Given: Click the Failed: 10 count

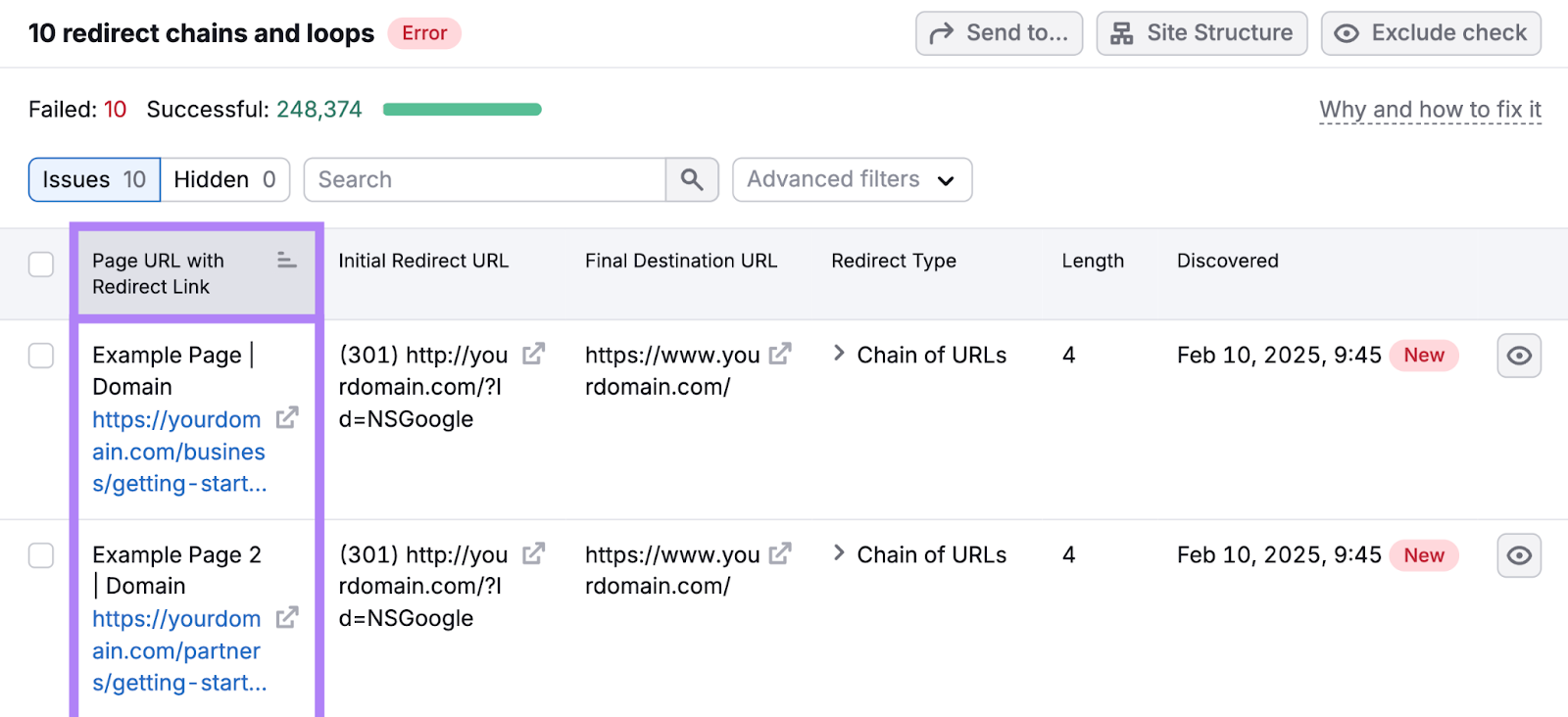Looking at the screenshot, I should [x=77, y=110].
